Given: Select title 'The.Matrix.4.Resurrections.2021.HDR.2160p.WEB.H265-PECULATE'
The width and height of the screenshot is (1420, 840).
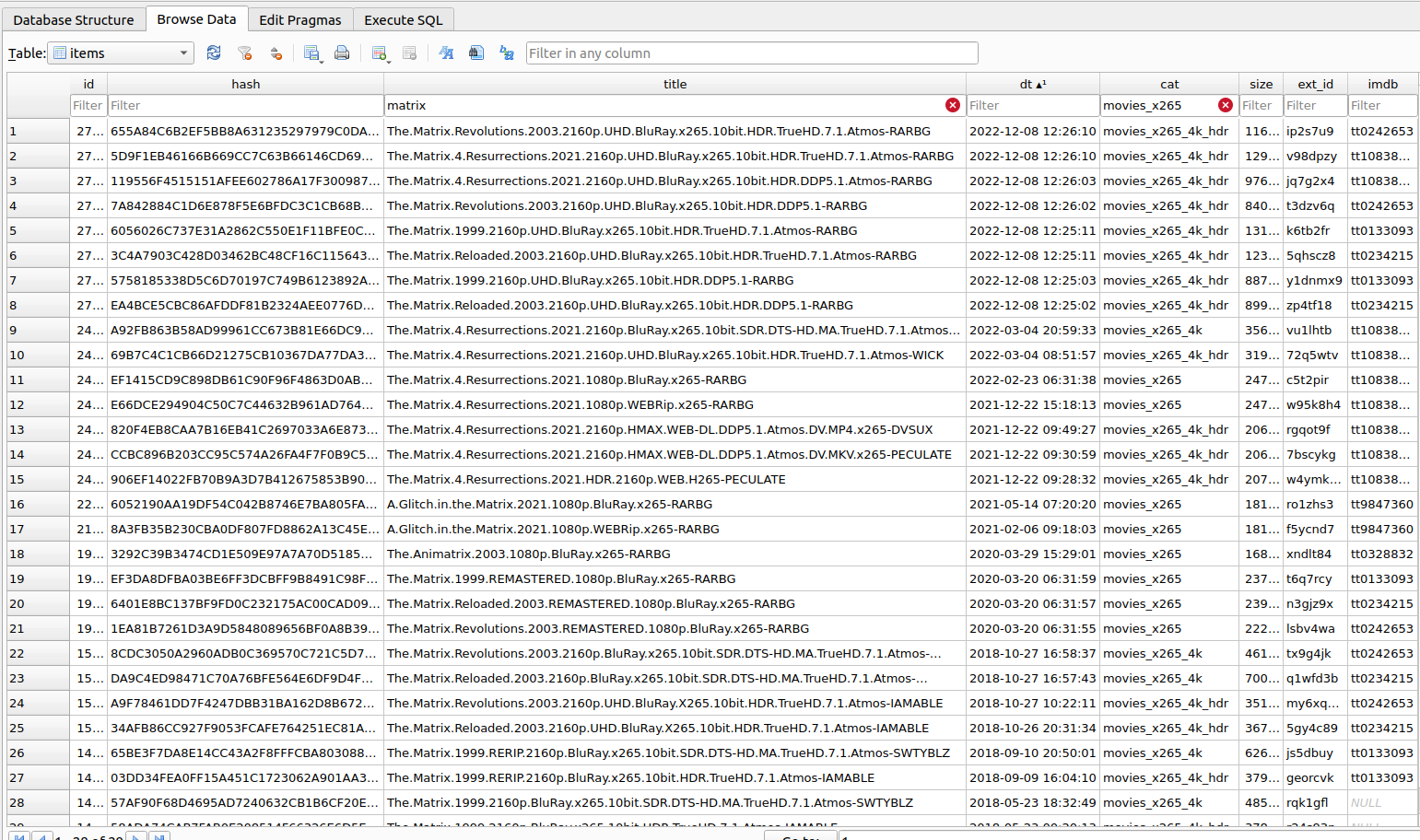Looking at the screenshot, I should click(x=675, y=479).
